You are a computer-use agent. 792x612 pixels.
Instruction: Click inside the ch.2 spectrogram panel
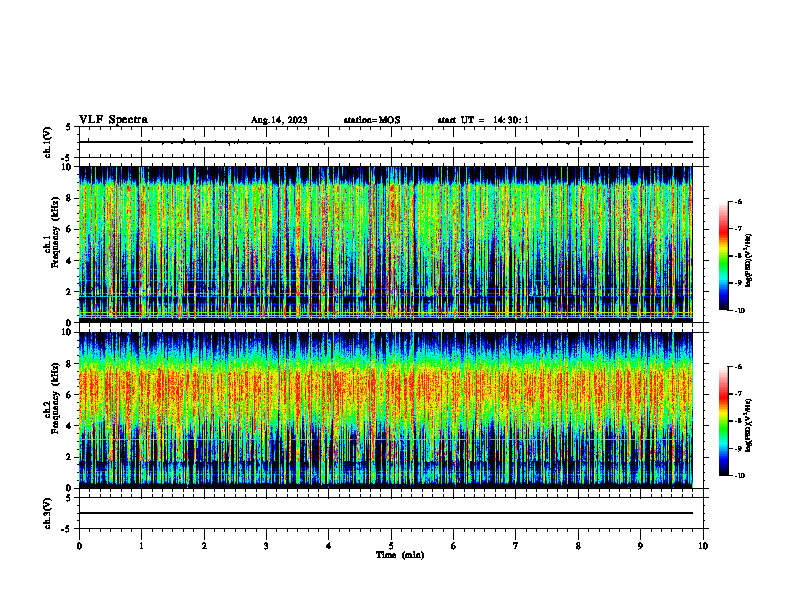coord(386,410)
